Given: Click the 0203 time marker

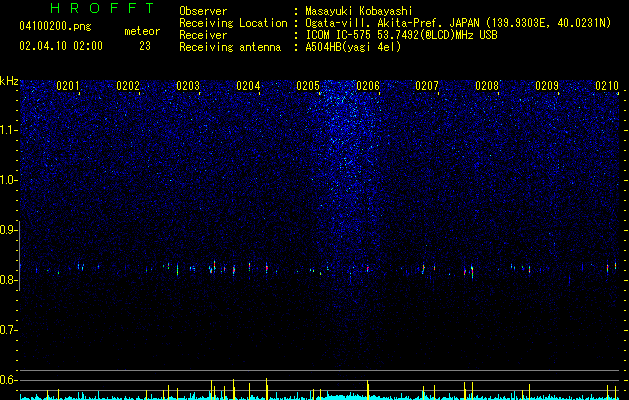Looking at the screenshot, I should point(188,86).
